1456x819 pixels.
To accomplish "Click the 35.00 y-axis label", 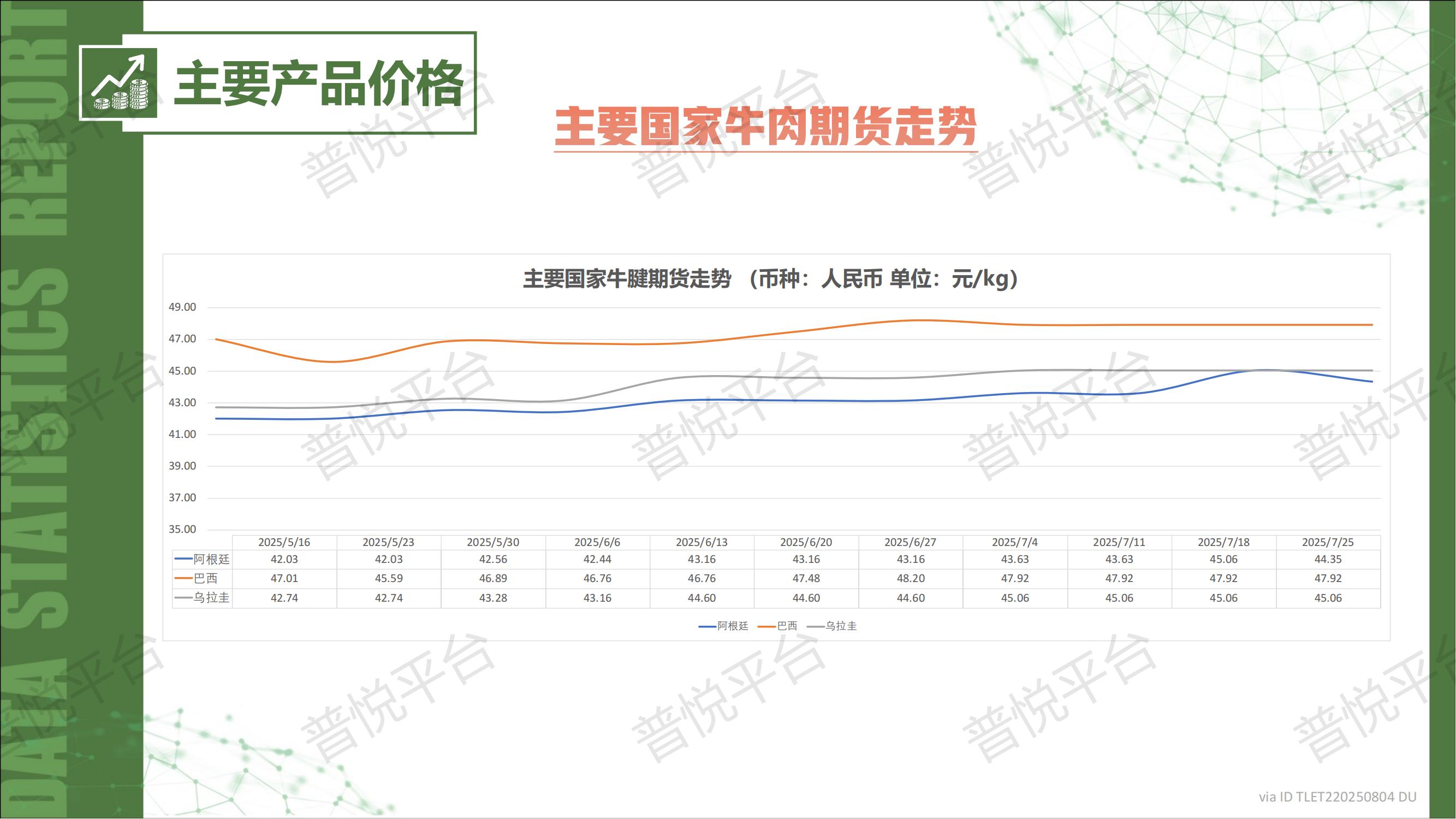I will coord(182,530).
